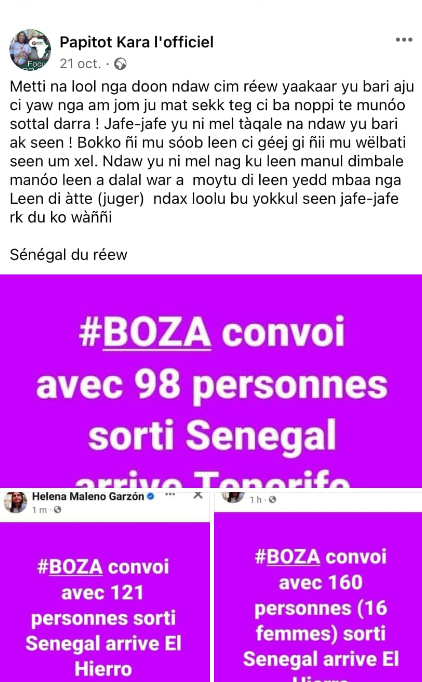Open cropped avatar above the 160 personnes image
Screen dimensions: 422x682
click(233, 496)
